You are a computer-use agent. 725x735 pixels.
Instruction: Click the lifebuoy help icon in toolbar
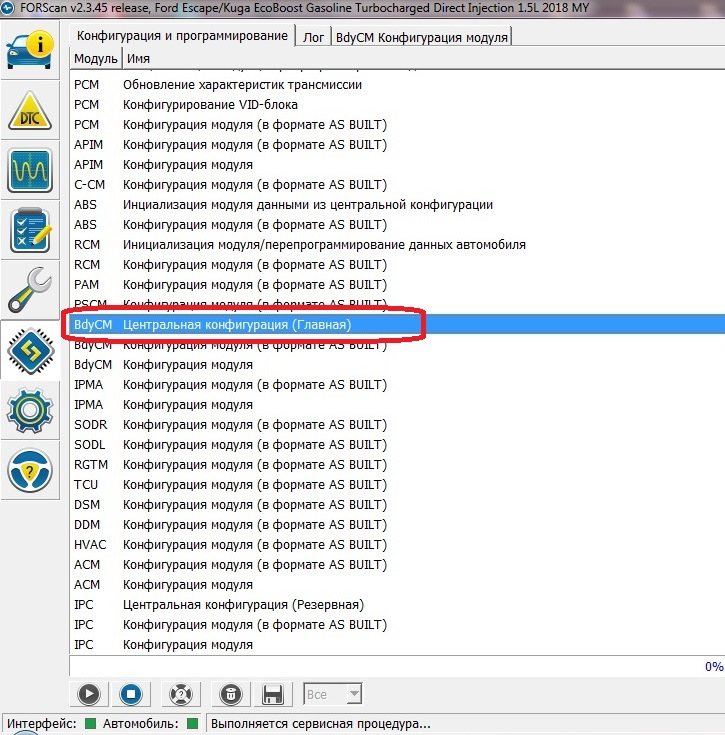181,694
